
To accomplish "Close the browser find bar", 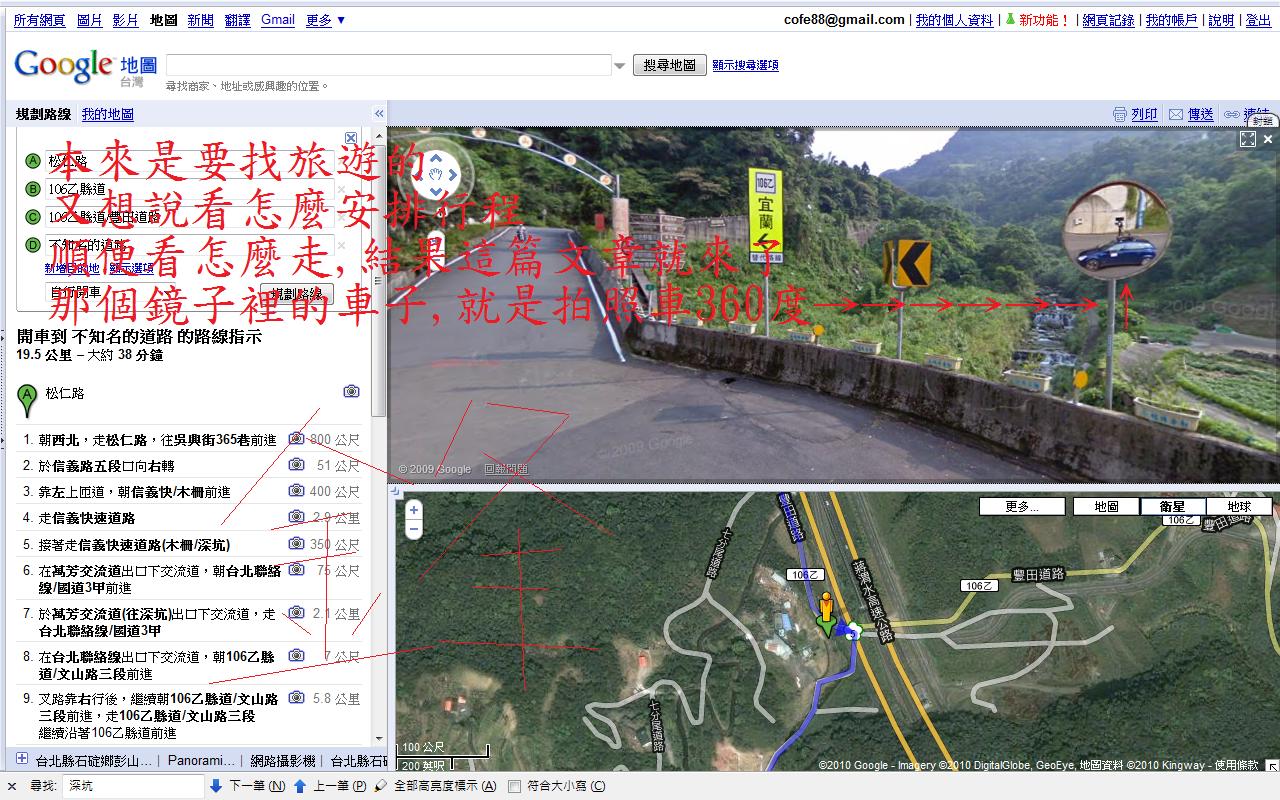I will pos(12,786).
